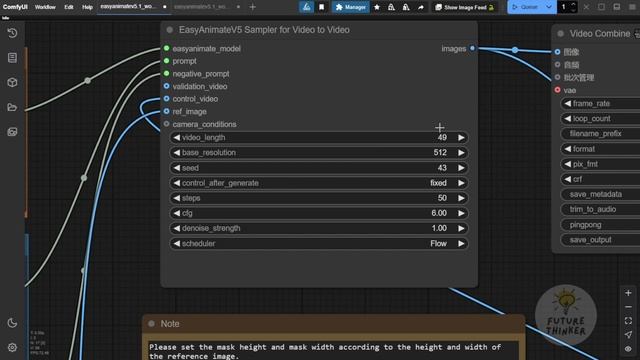Collapse the Note node dot

[151, 324]
